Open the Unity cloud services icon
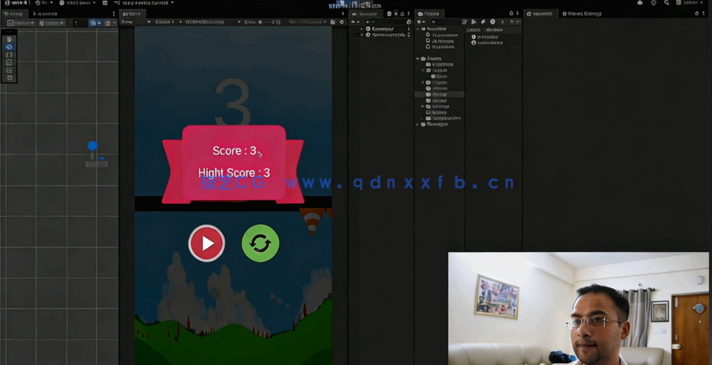 click(640, 3)
